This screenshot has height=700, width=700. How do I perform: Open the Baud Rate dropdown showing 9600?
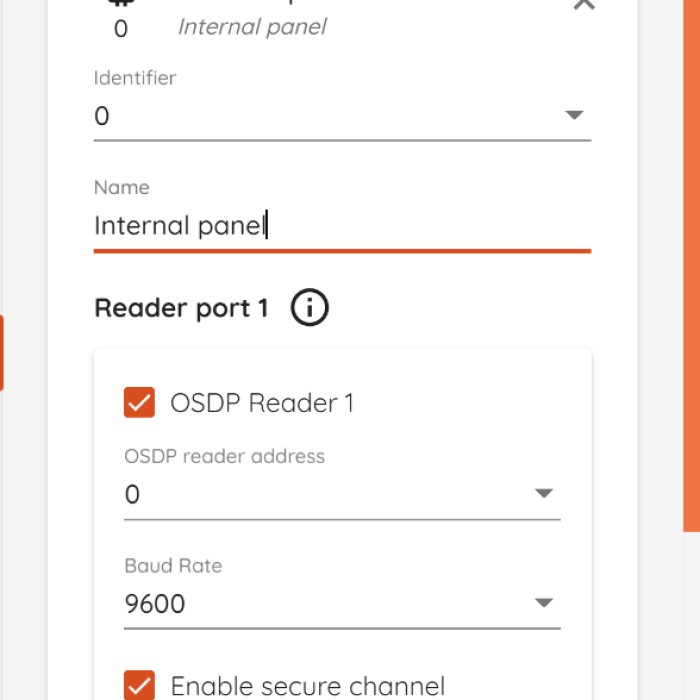342,604
